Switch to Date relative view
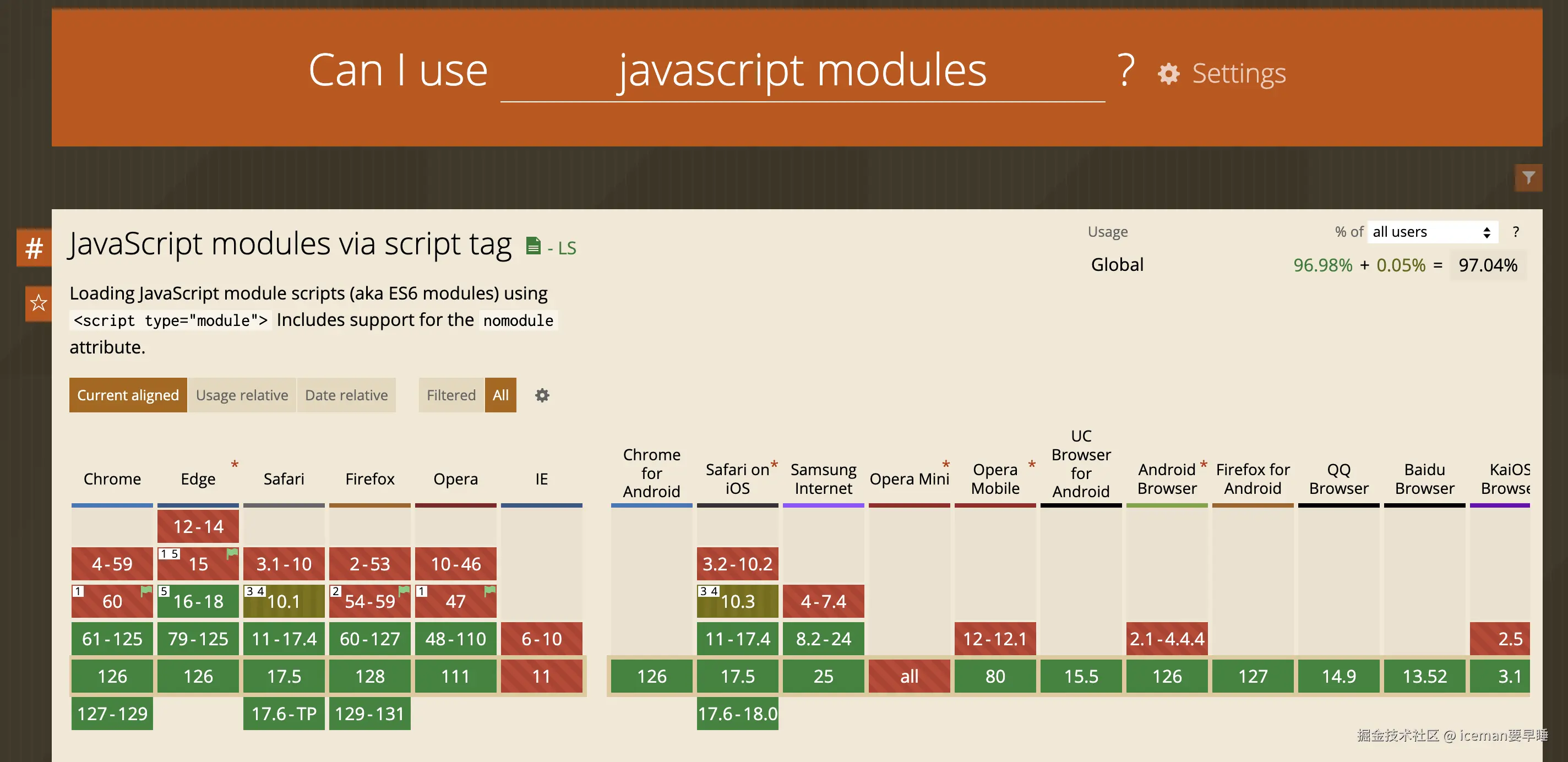 tap(346, 396)
